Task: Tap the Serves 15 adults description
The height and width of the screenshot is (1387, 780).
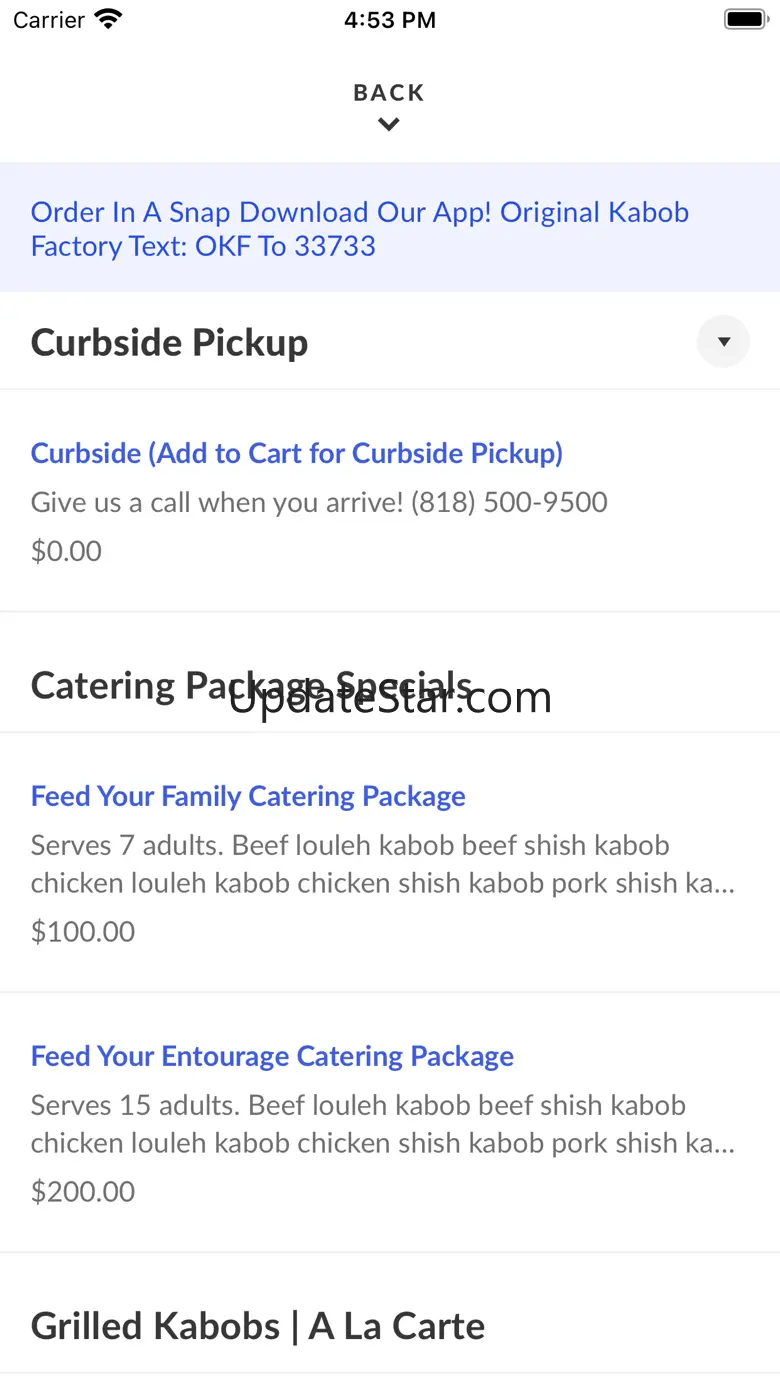Action: 383,1124
